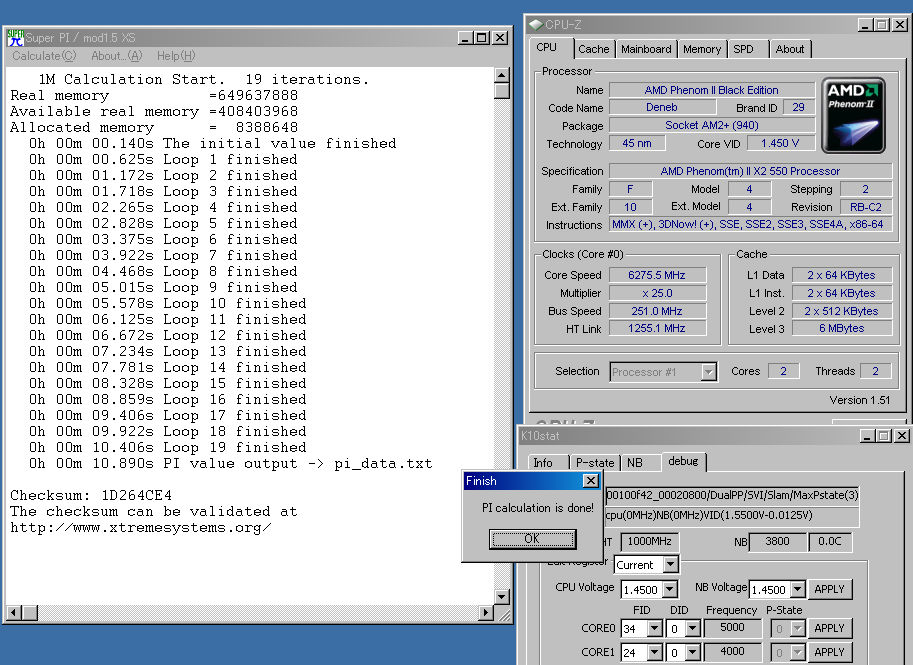Image resolution: width=913 pixels, height=665 pixels.
Task: Click the Bus Speed value 251.0 MHz
Action: (x=657, y=311)
